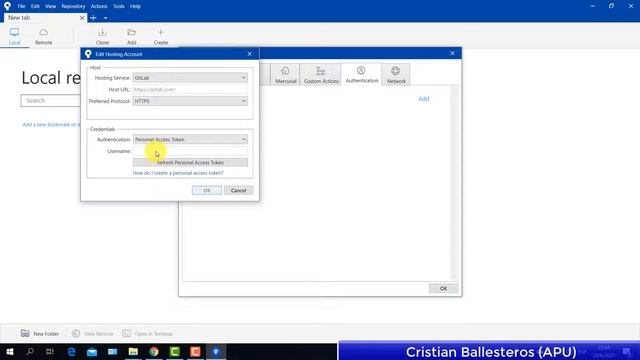Click the Options window vertical scrollbar

pos(454,183)
